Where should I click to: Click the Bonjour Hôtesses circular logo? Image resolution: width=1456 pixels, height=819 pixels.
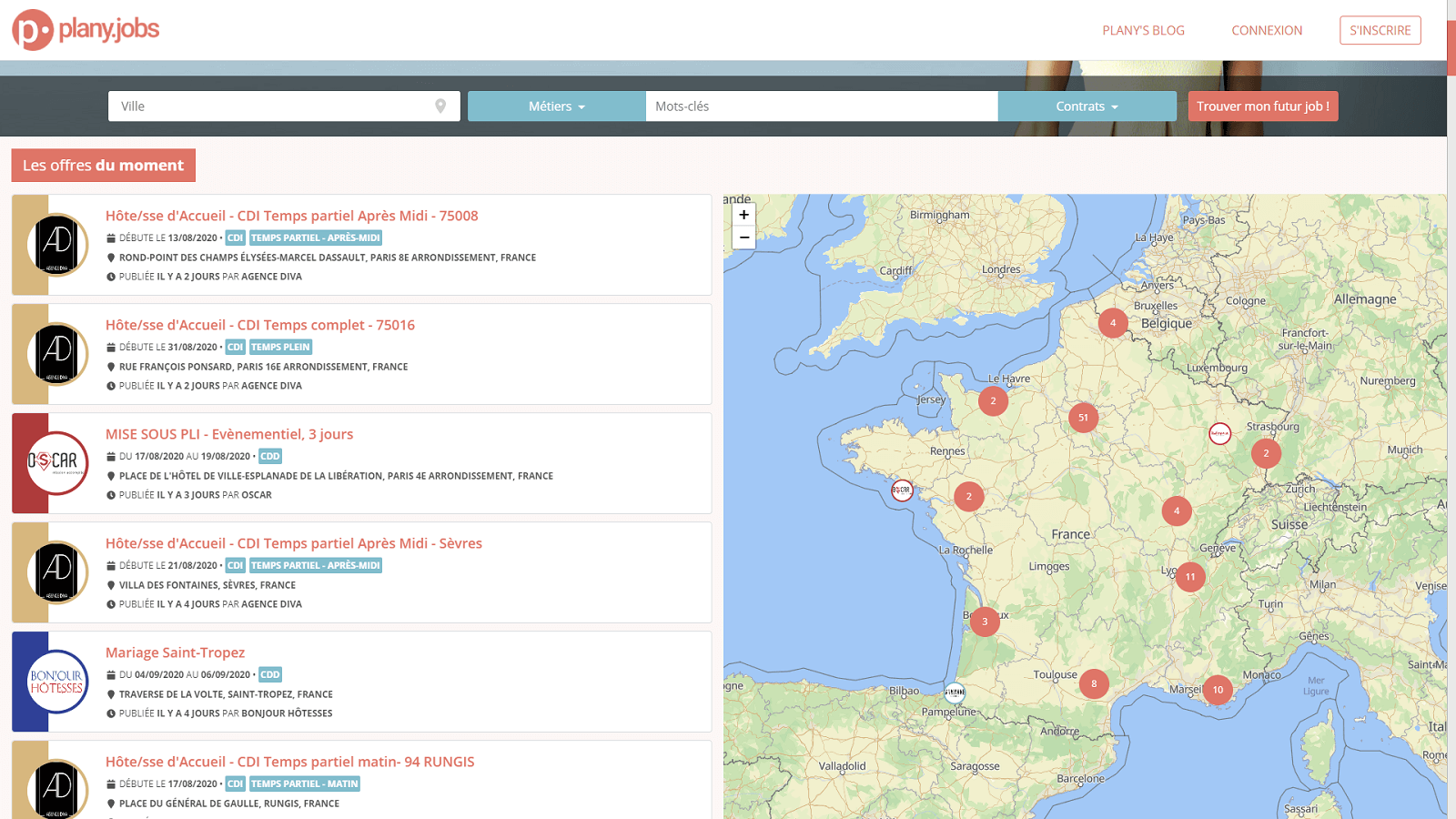pos(57,682)
